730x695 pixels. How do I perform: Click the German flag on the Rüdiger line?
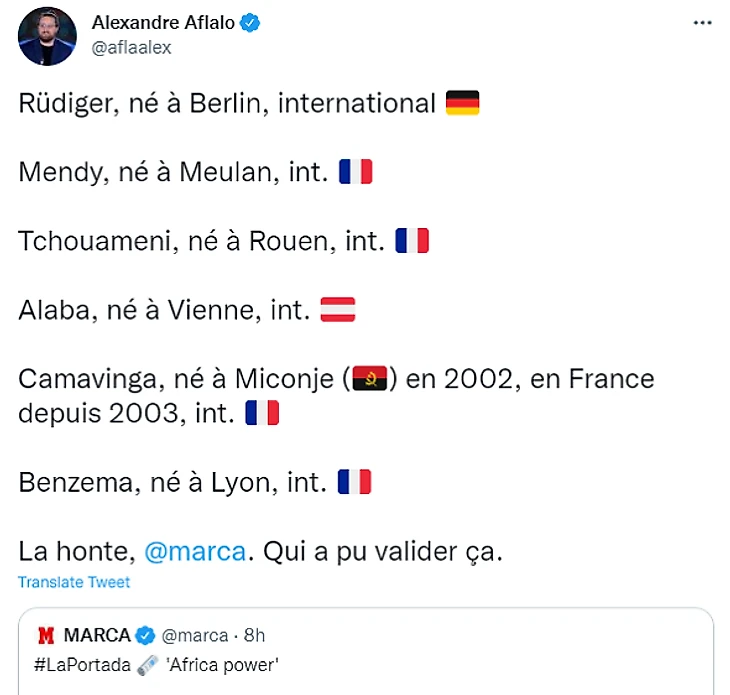coord(462,103)
